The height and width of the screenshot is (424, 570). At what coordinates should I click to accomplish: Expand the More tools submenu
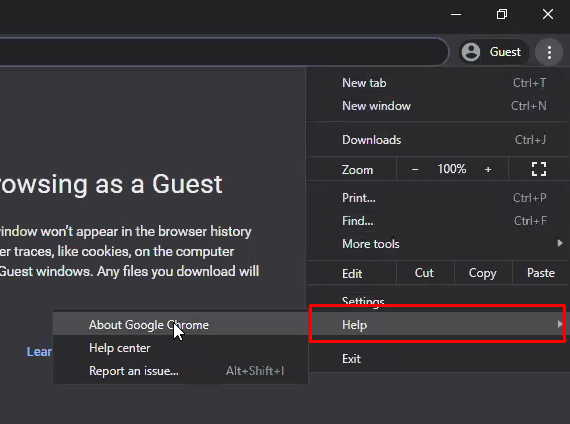click(438, 244)
